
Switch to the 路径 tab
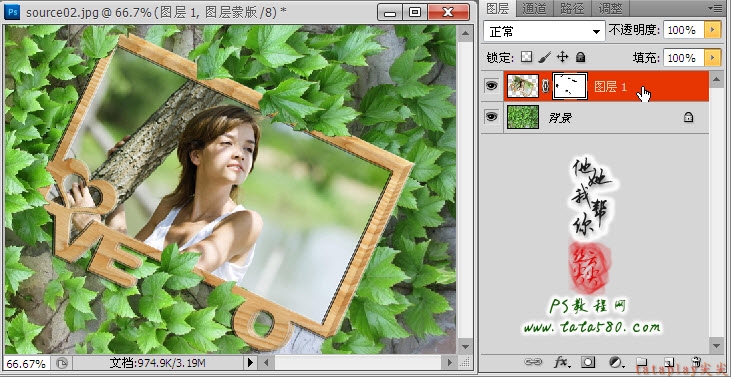[x=572, y=8]
